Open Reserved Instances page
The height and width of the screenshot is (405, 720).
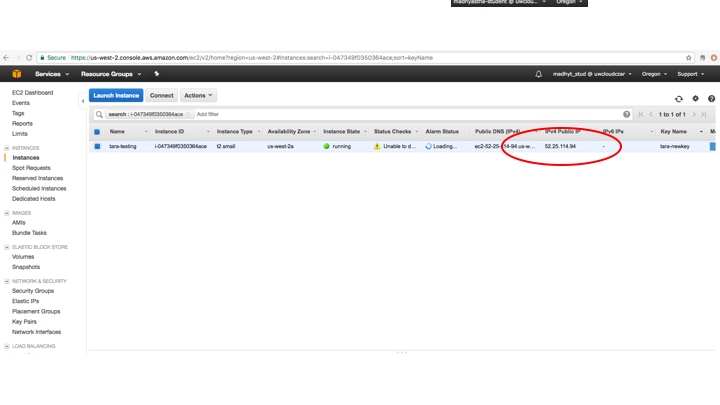tap(38, 178)
